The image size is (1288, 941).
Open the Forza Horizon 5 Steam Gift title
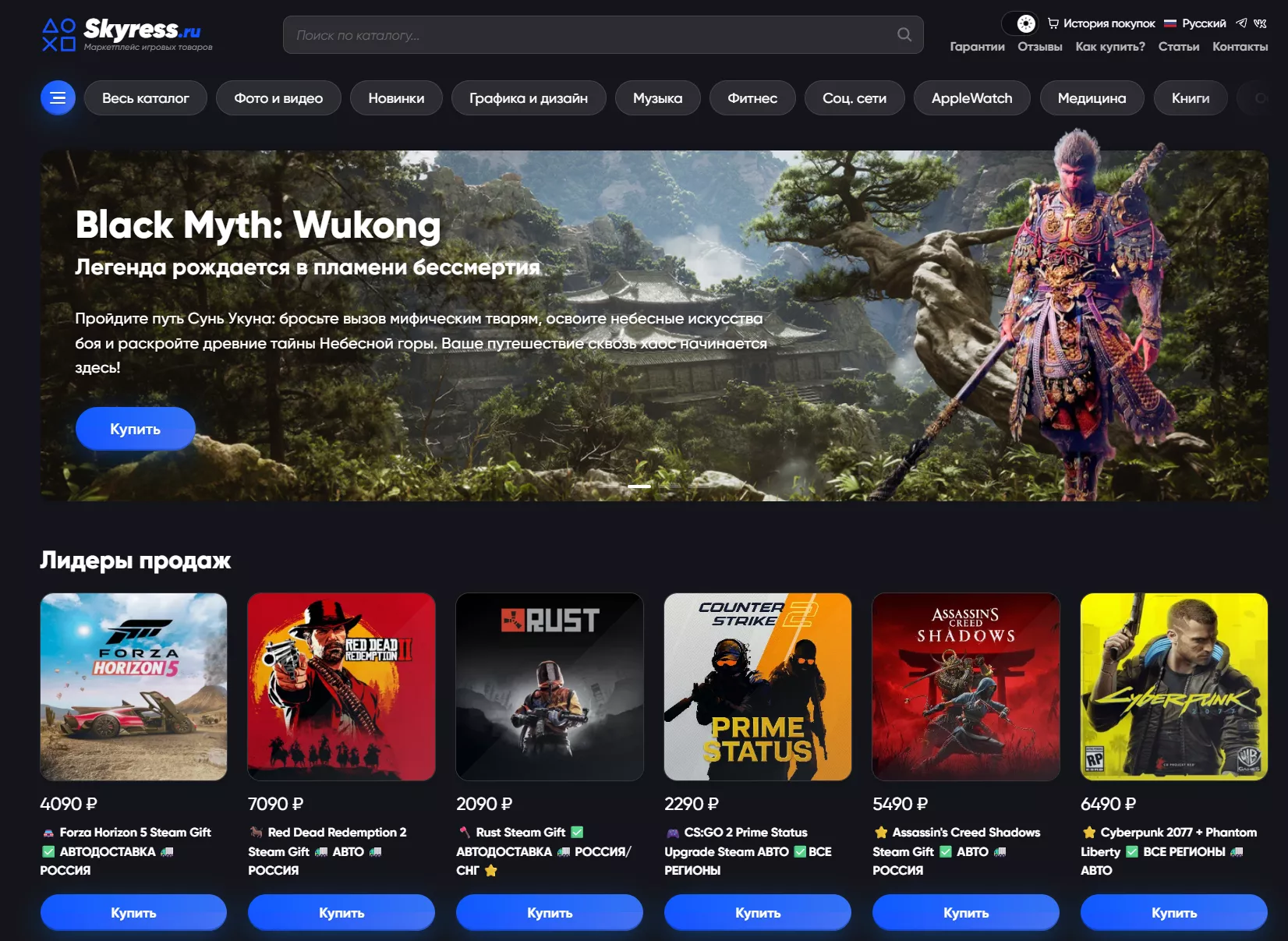[x=127, y=851]
